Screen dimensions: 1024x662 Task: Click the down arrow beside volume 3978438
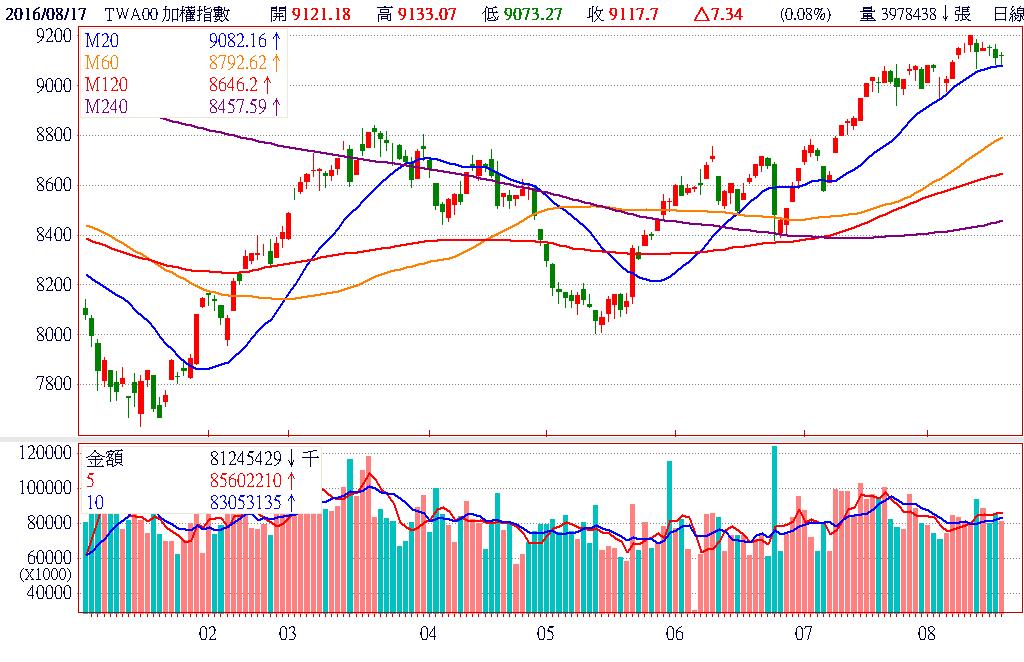[x=946, y=13]
